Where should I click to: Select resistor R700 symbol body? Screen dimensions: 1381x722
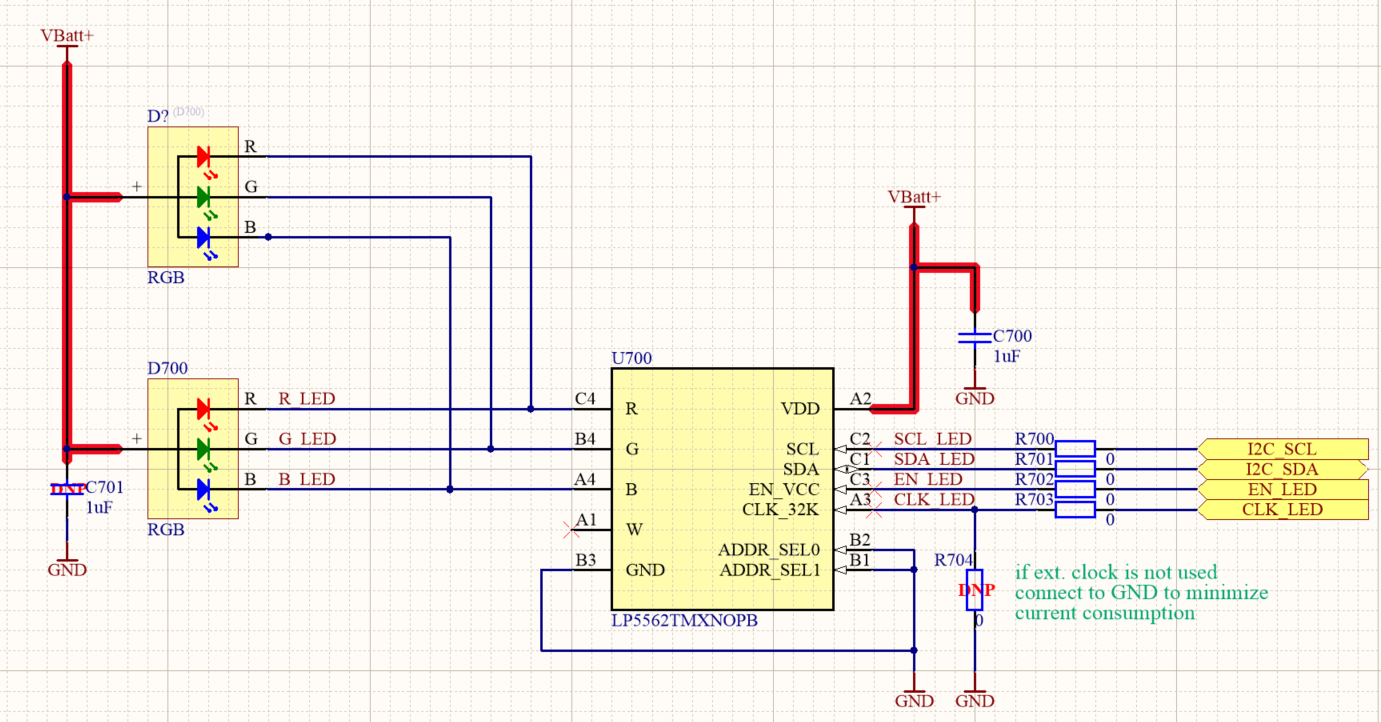1075,449
